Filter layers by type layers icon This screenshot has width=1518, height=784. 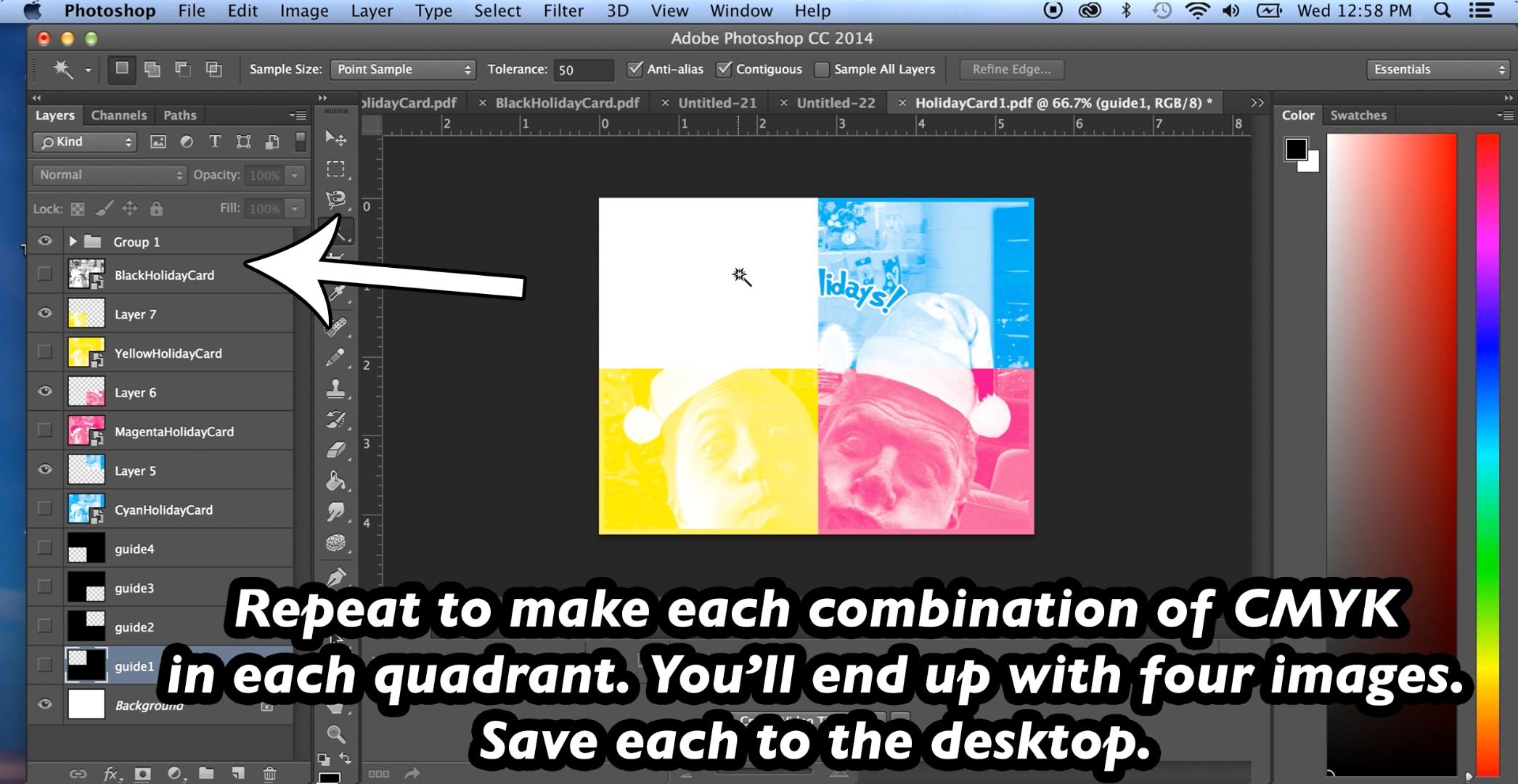tap(215, 142)
